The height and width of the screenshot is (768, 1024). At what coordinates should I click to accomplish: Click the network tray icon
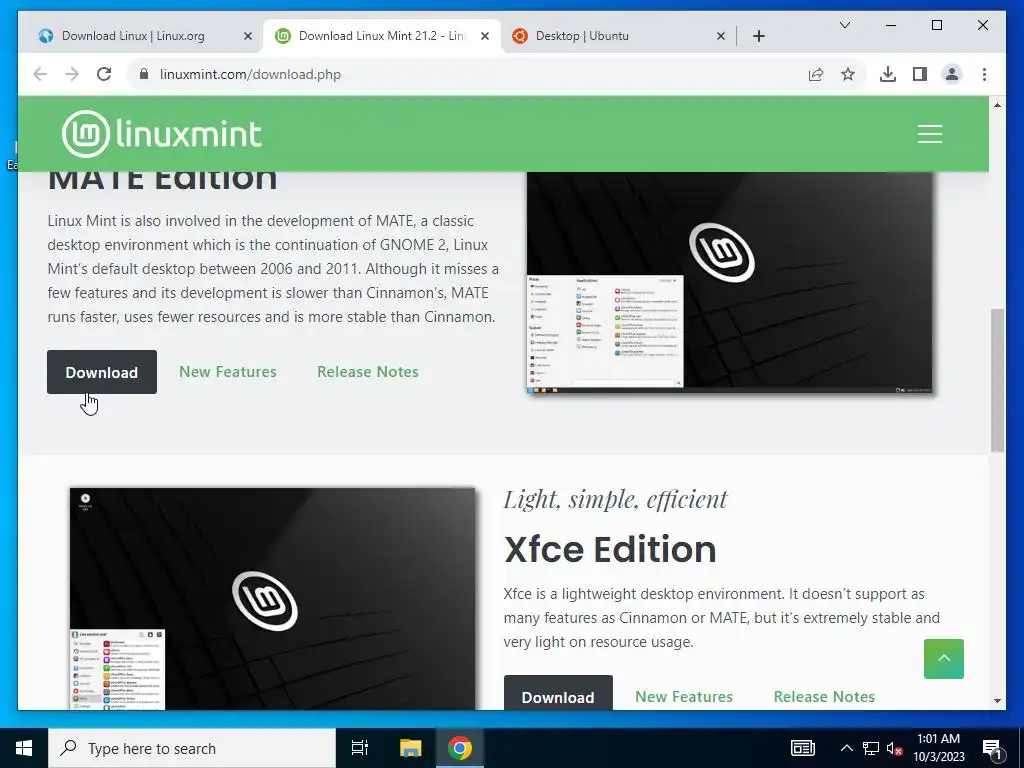coord(871,748)
